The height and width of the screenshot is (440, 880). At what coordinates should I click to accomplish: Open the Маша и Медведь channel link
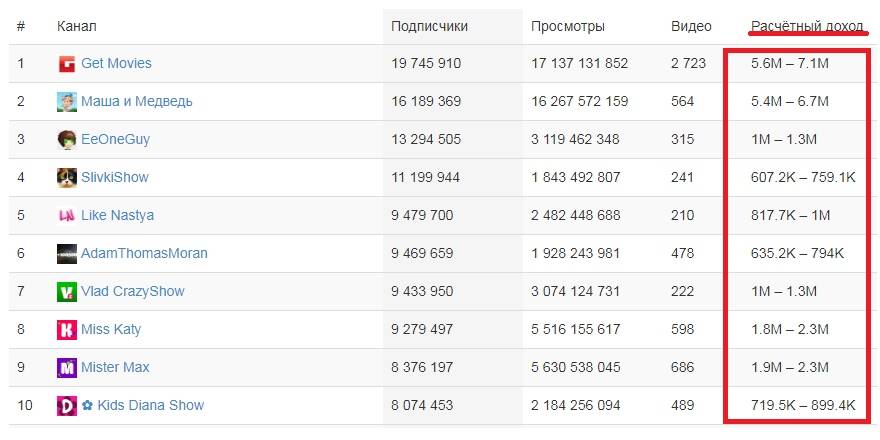pos(137,102)
